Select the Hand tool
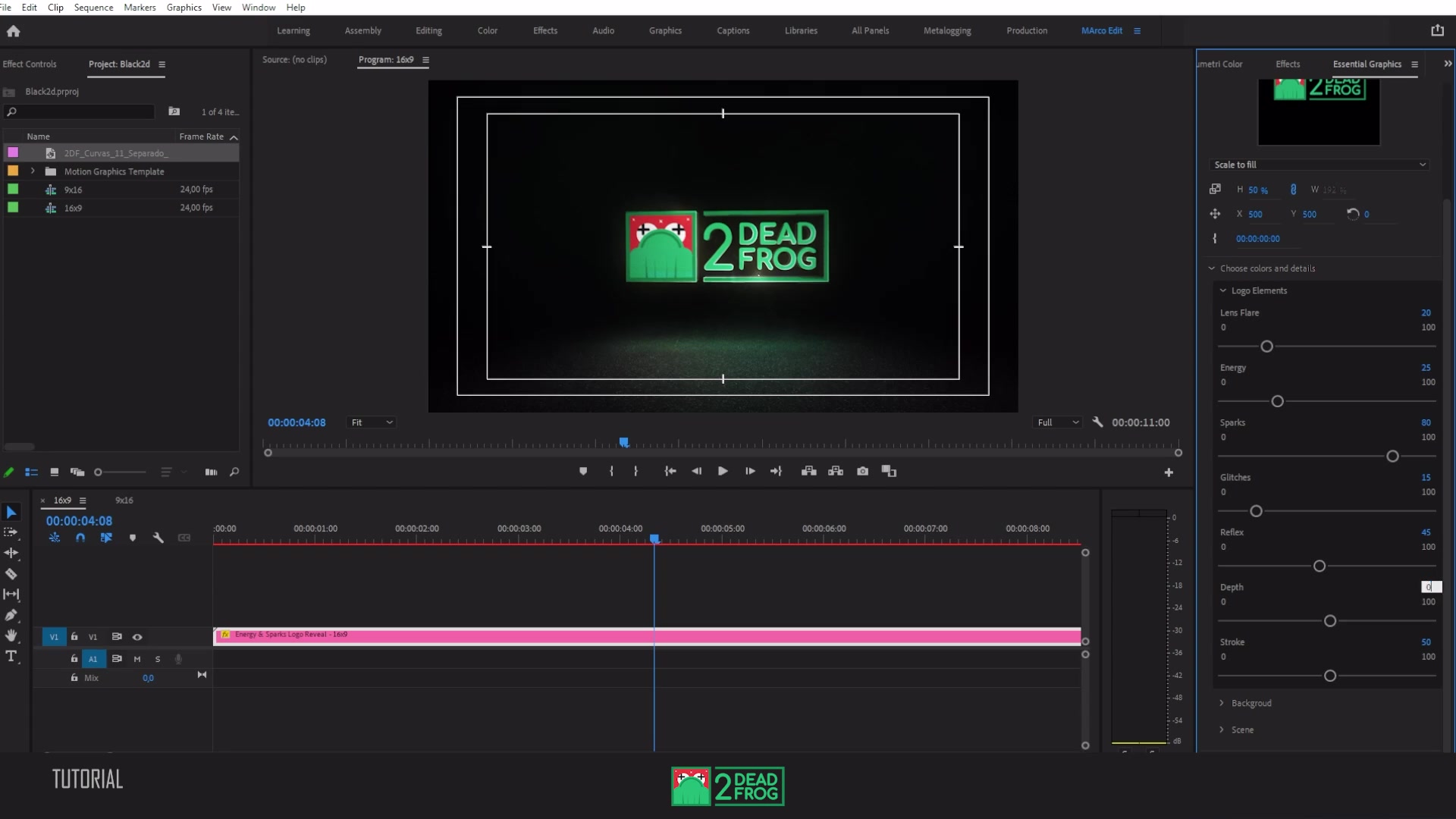1456x819 pixels. (11, 635)
